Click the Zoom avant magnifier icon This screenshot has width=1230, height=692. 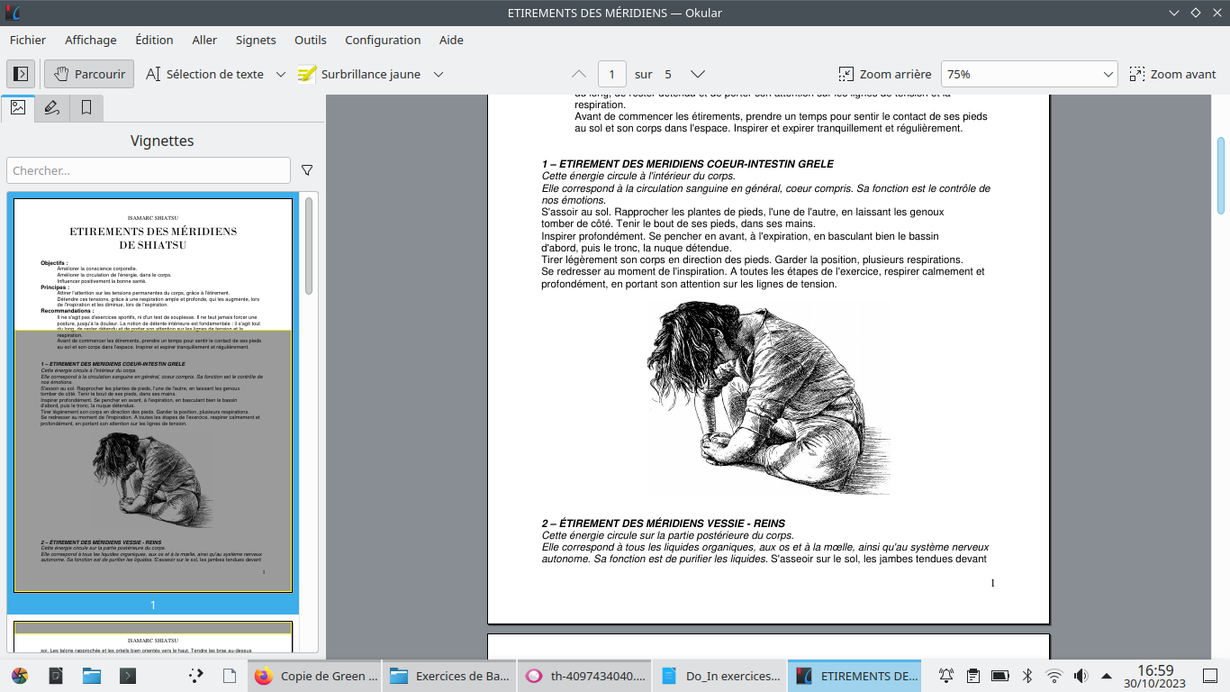(x=1137, y=74)
